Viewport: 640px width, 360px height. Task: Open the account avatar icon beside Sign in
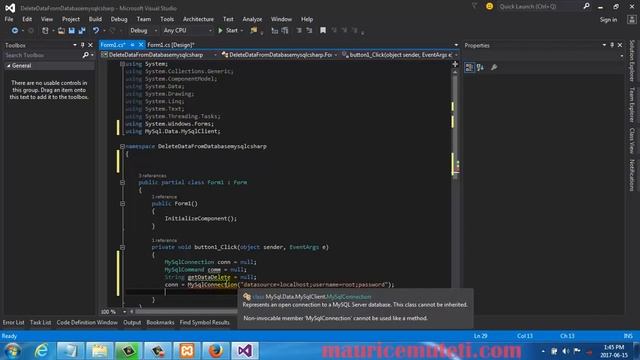631,20
